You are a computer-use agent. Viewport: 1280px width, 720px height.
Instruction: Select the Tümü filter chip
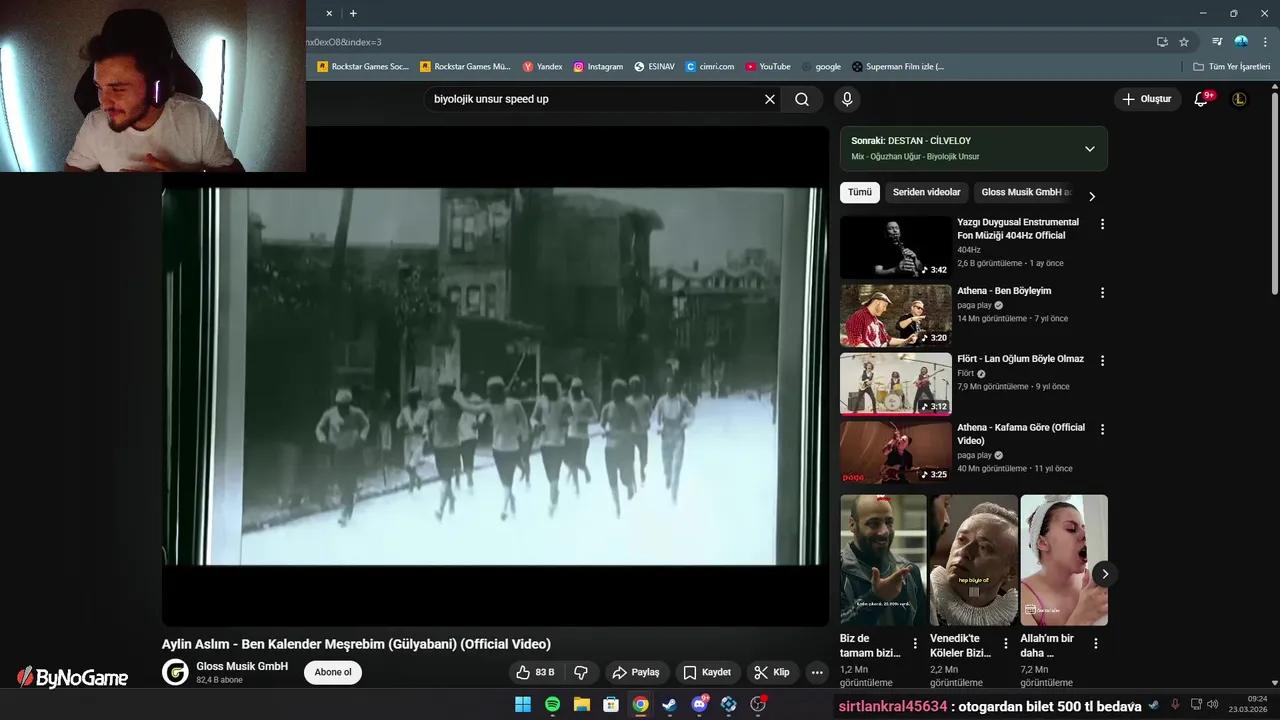(860, 192)
